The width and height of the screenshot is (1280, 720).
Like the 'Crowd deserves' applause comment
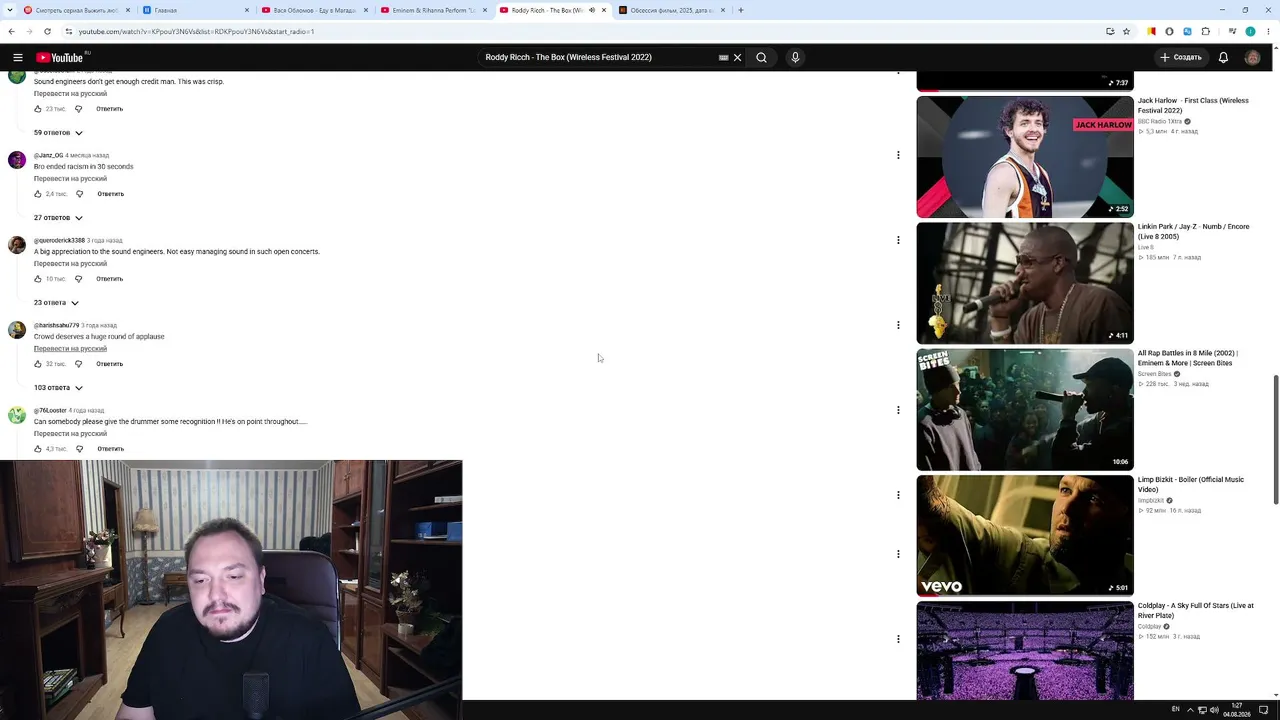click(x=38, y=364)
